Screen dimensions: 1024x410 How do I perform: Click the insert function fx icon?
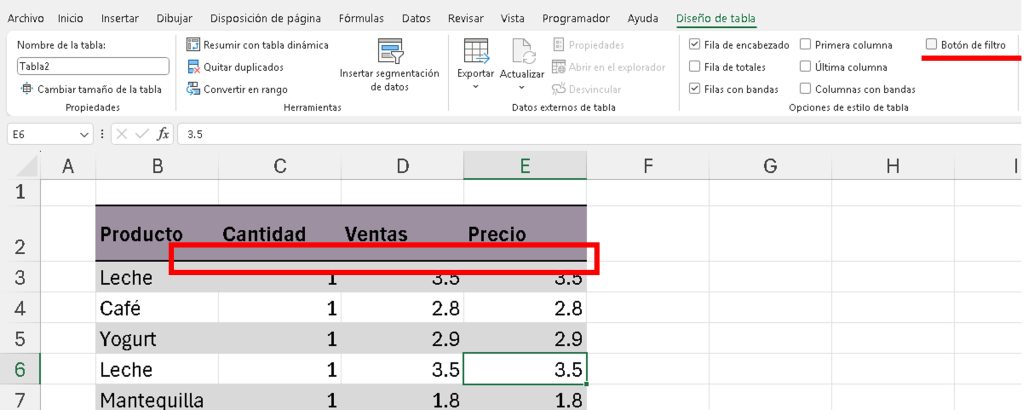point(163,134)
